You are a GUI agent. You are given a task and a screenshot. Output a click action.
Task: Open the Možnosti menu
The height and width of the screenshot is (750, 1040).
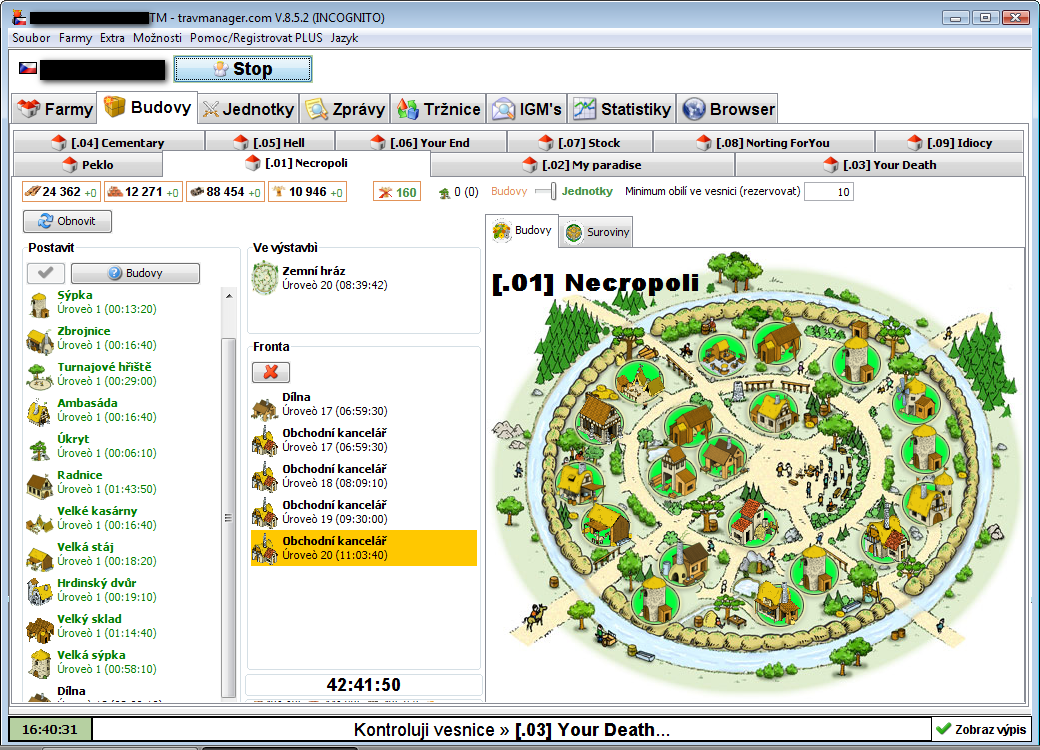click(x=157, y=38)
